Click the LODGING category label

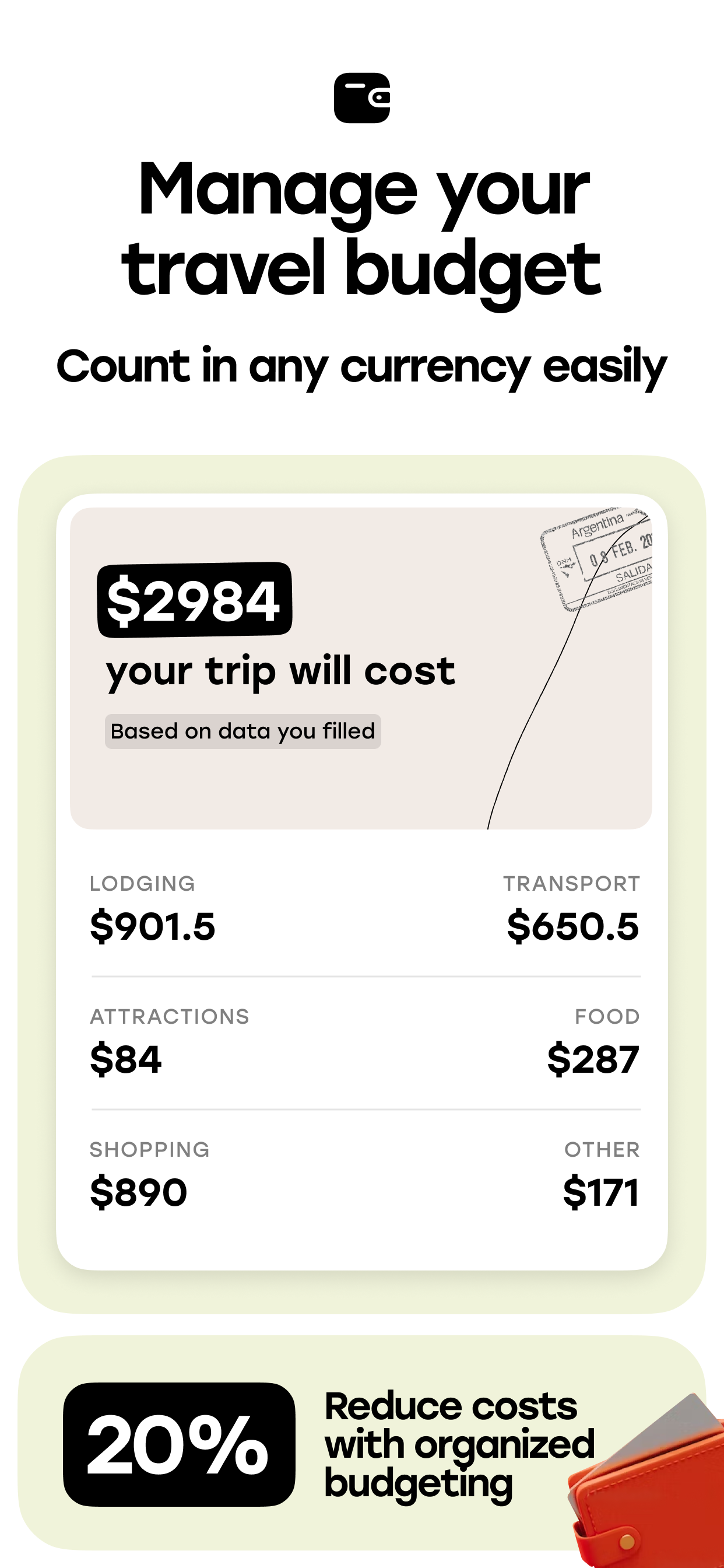click(x=142, y=883)
